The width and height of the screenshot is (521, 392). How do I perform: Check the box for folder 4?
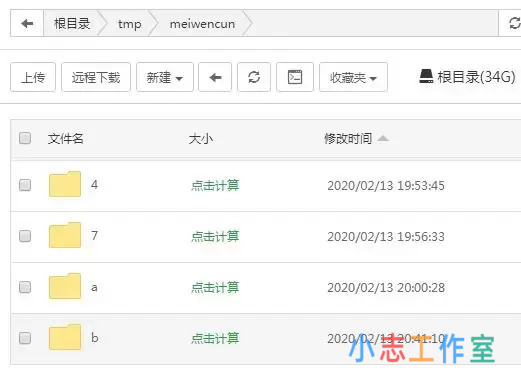point(25,185)
